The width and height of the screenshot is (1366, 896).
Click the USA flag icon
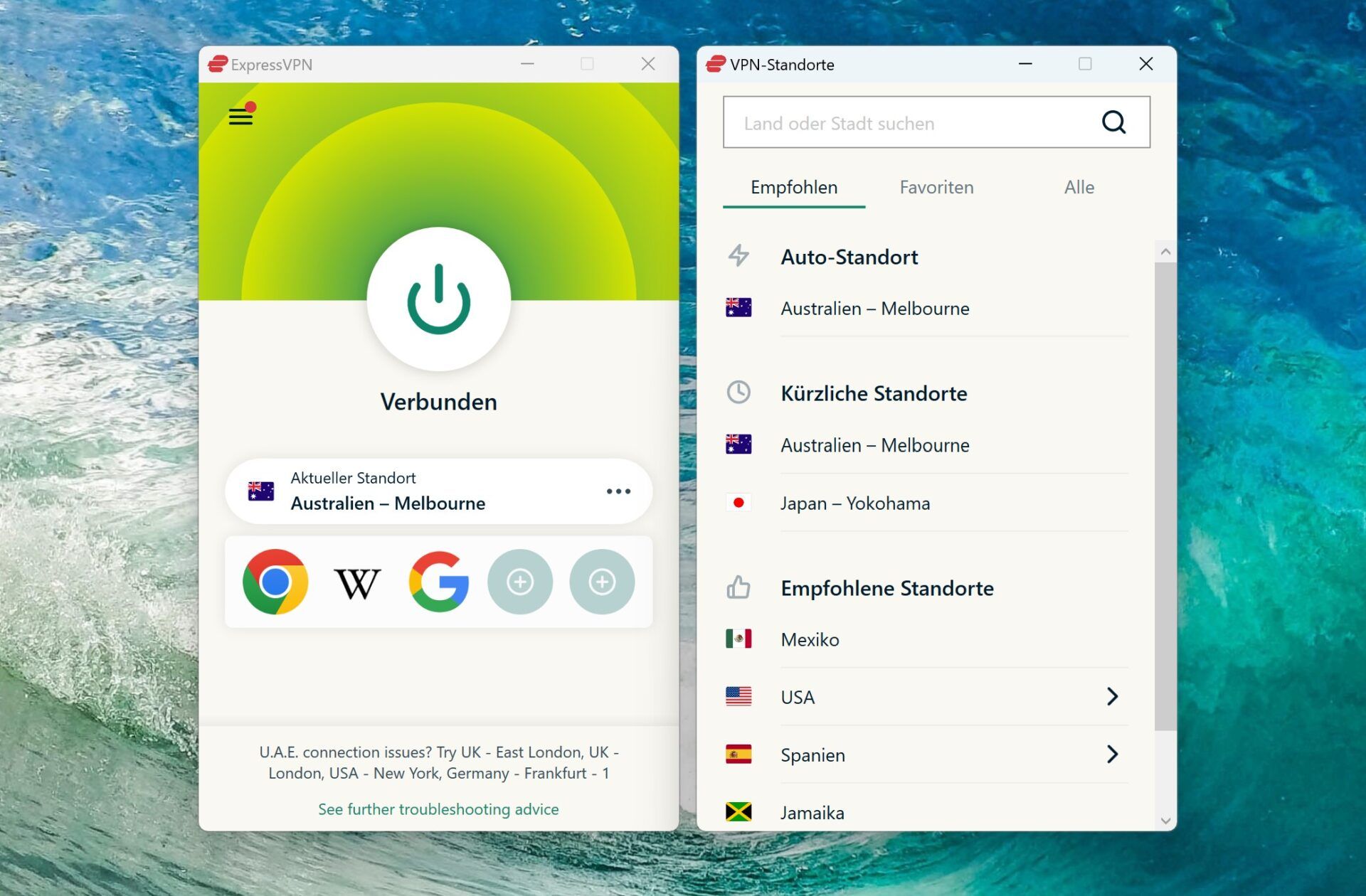[x=738, y=696]
